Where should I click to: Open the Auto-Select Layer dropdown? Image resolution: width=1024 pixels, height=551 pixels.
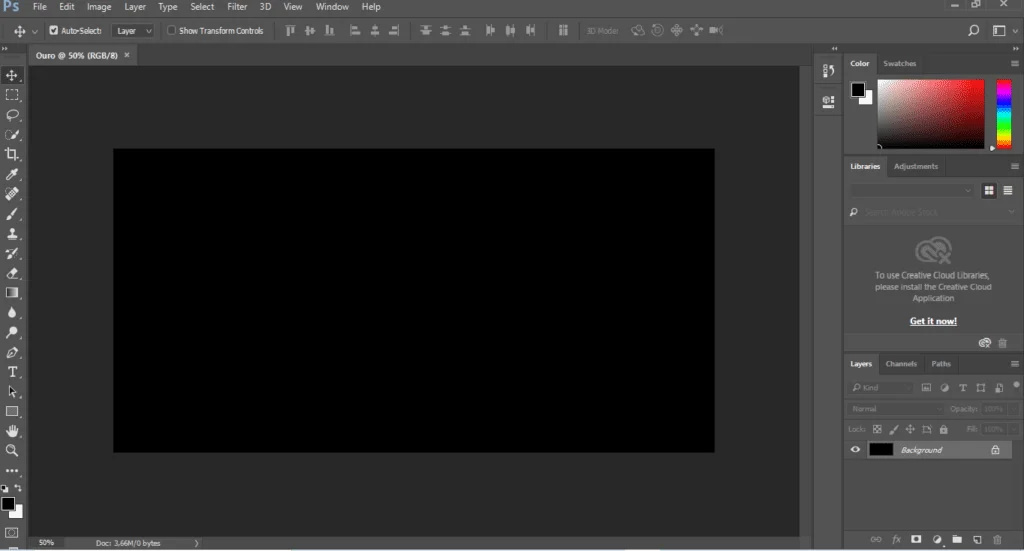[x=133, y=31]
